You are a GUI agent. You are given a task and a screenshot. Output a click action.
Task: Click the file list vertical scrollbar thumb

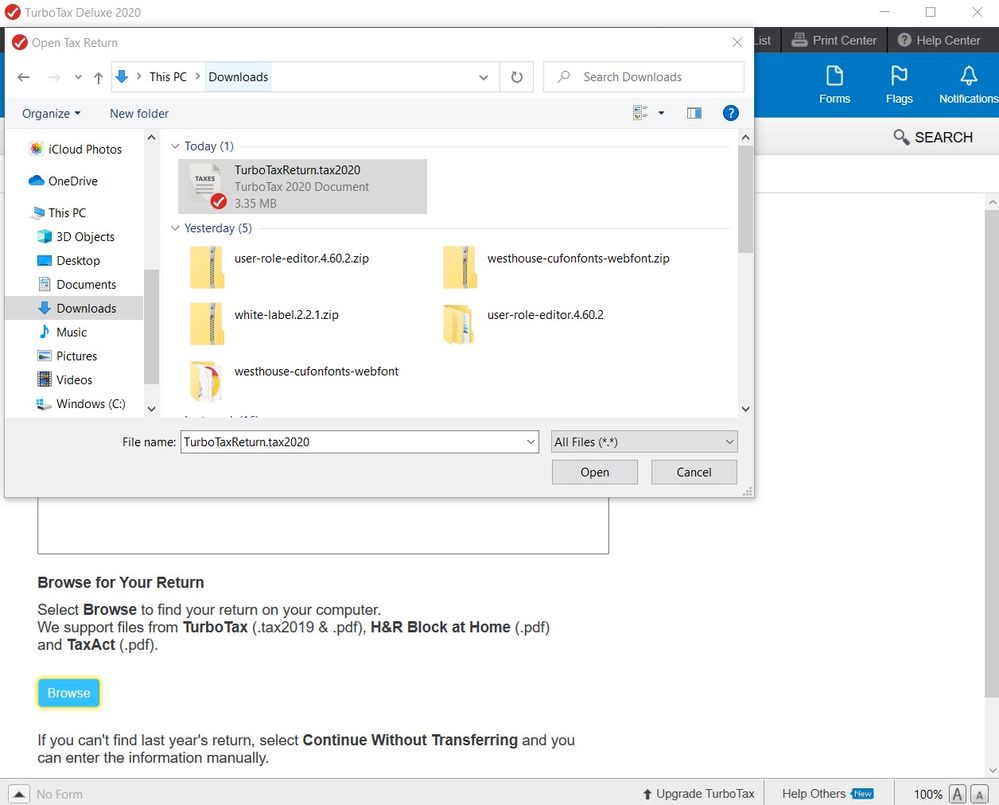tap(745, 199)
